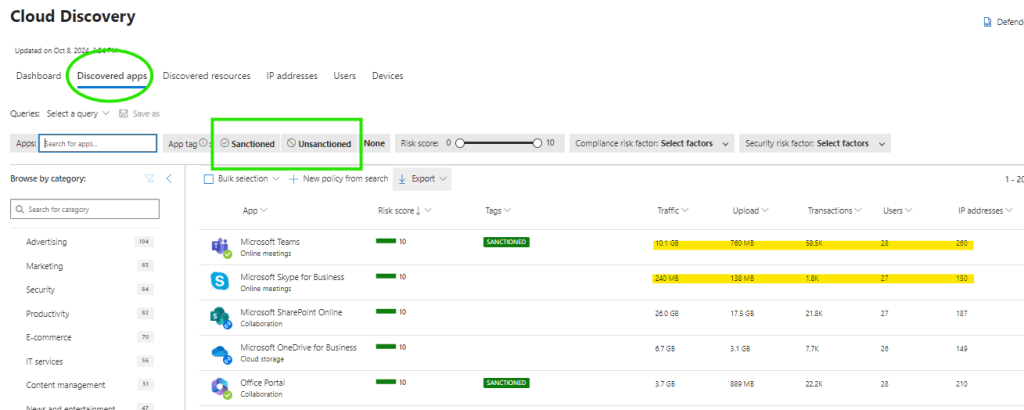Screen dimensions: 1024x410
Task: Toggle the None app tag filter
Action: [x=374, y=143]
